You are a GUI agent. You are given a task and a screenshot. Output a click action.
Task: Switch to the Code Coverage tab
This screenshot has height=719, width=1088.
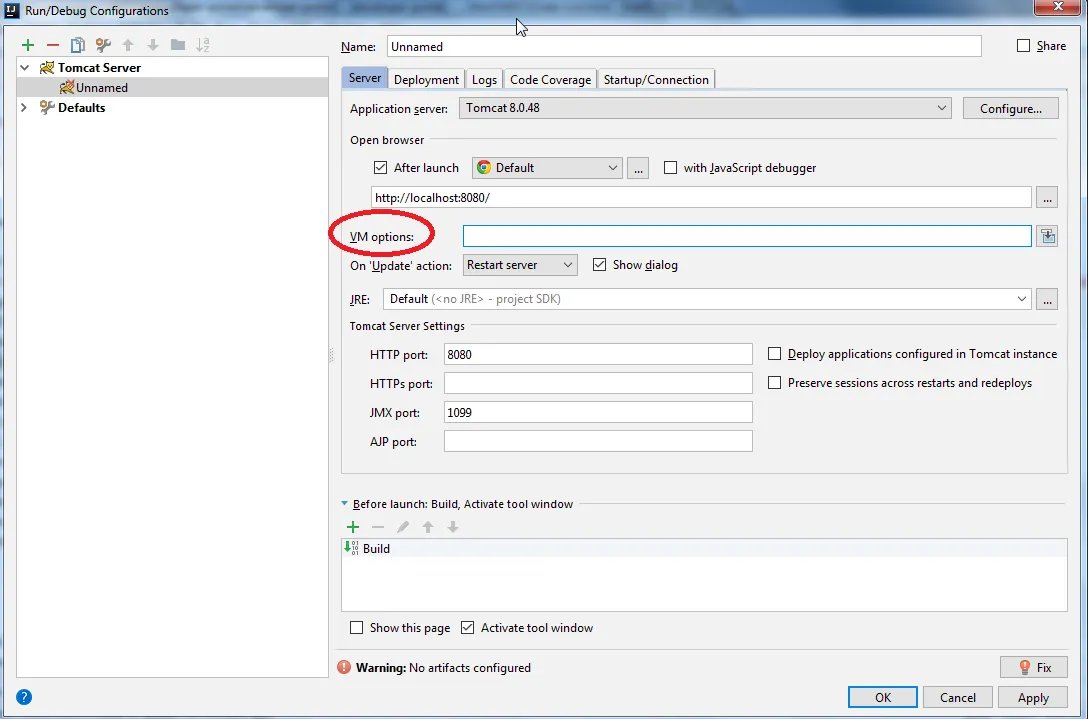[x=550, y=79]
